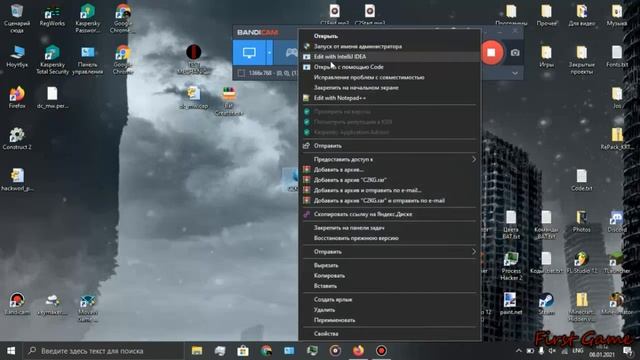The width and height of the screenshot is (640, 360).
Task: Select the Movavi desktop shortcut
Action: coord(87,307)
